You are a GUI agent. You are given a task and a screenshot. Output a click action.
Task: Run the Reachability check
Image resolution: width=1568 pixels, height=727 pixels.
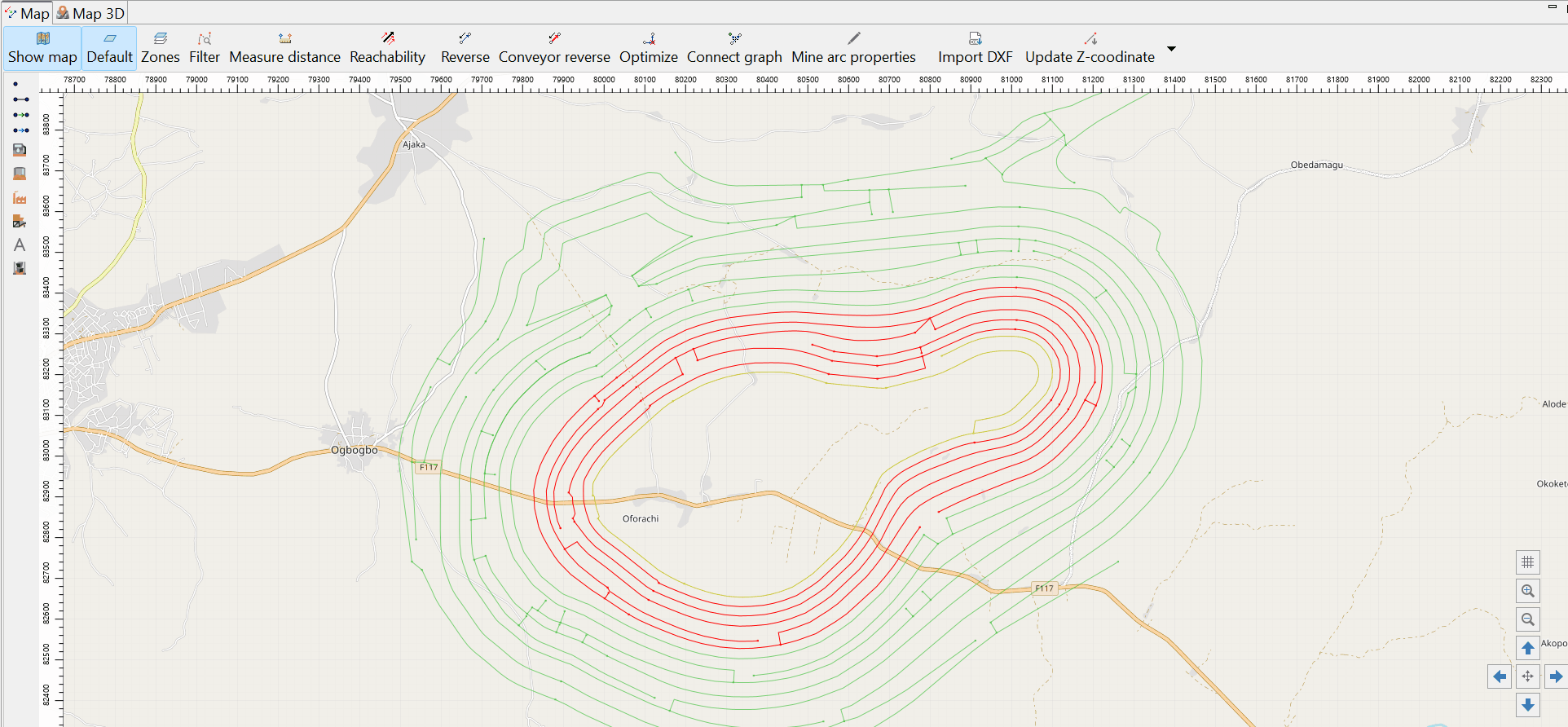[x=387, y=48]
